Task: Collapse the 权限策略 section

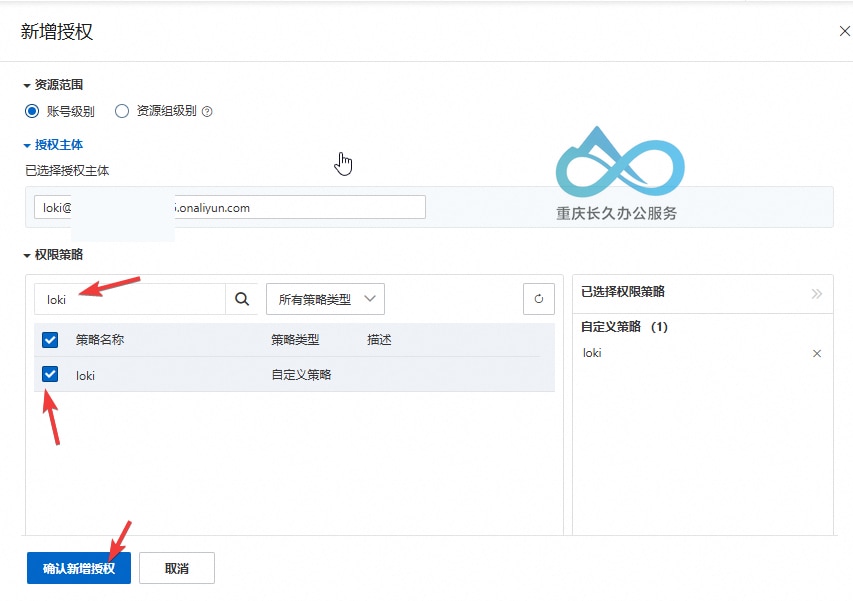Action: coord(53,255)
